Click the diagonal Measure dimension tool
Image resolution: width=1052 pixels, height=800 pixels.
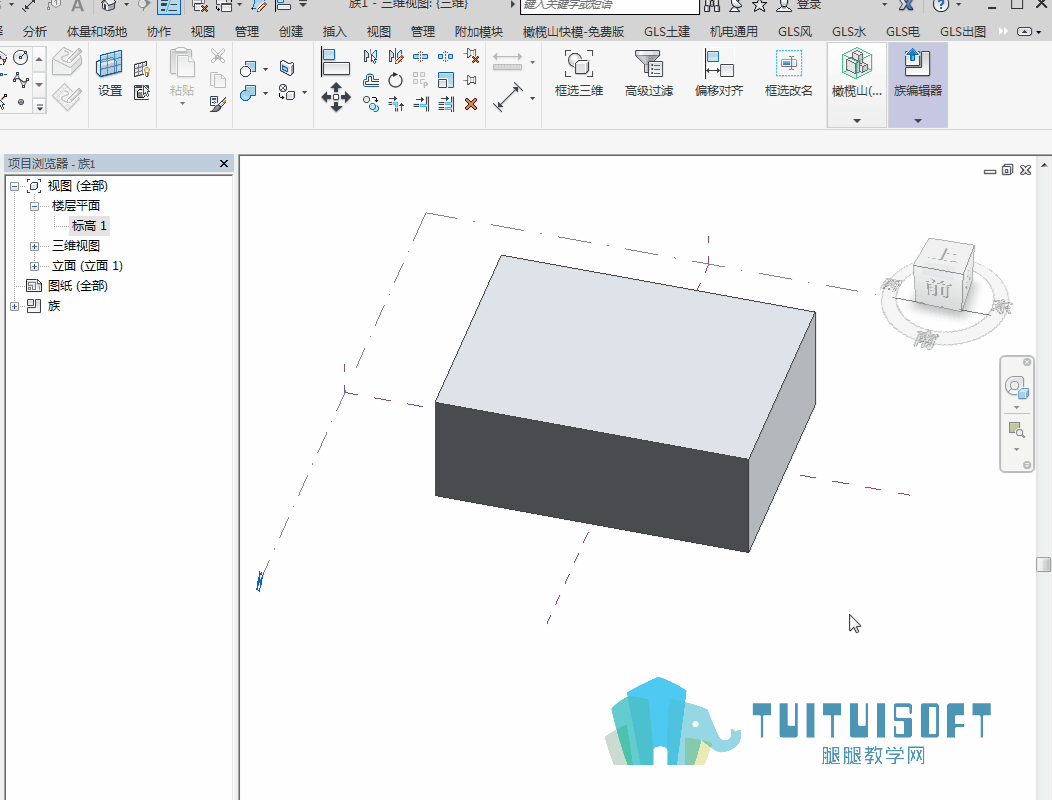508,97
